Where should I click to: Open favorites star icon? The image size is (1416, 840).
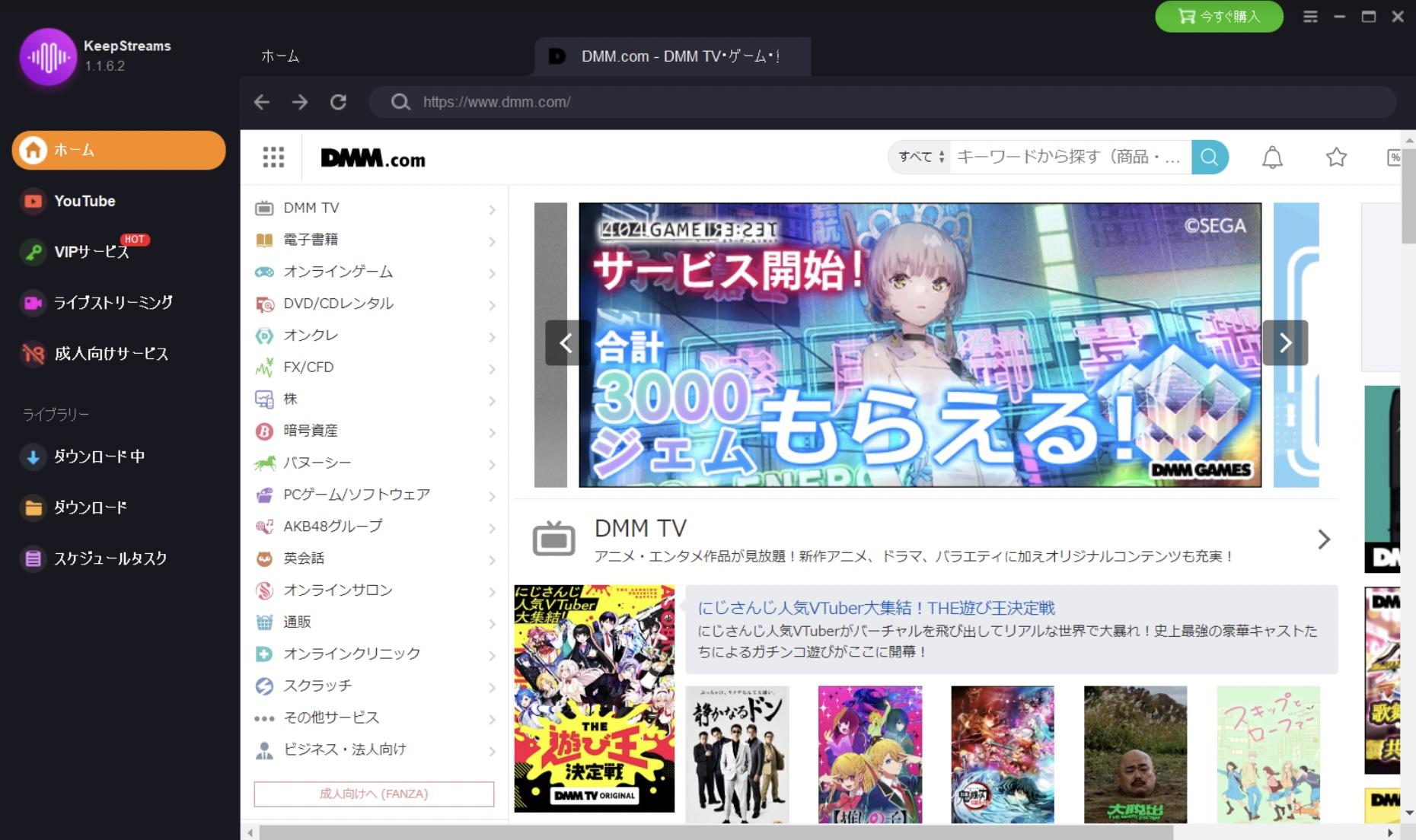[1336, 157]
